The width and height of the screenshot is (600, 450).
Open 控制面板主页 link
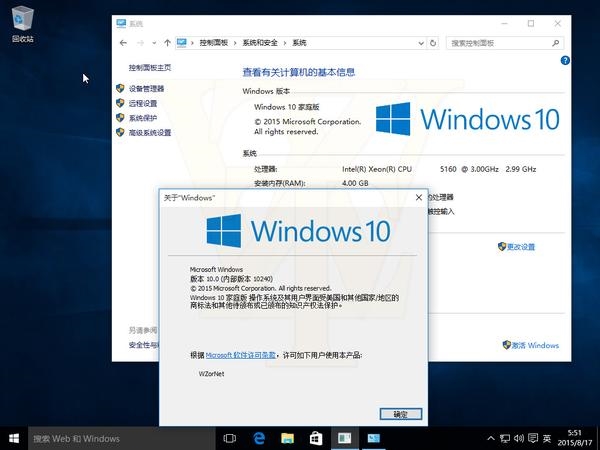point(150,68)
